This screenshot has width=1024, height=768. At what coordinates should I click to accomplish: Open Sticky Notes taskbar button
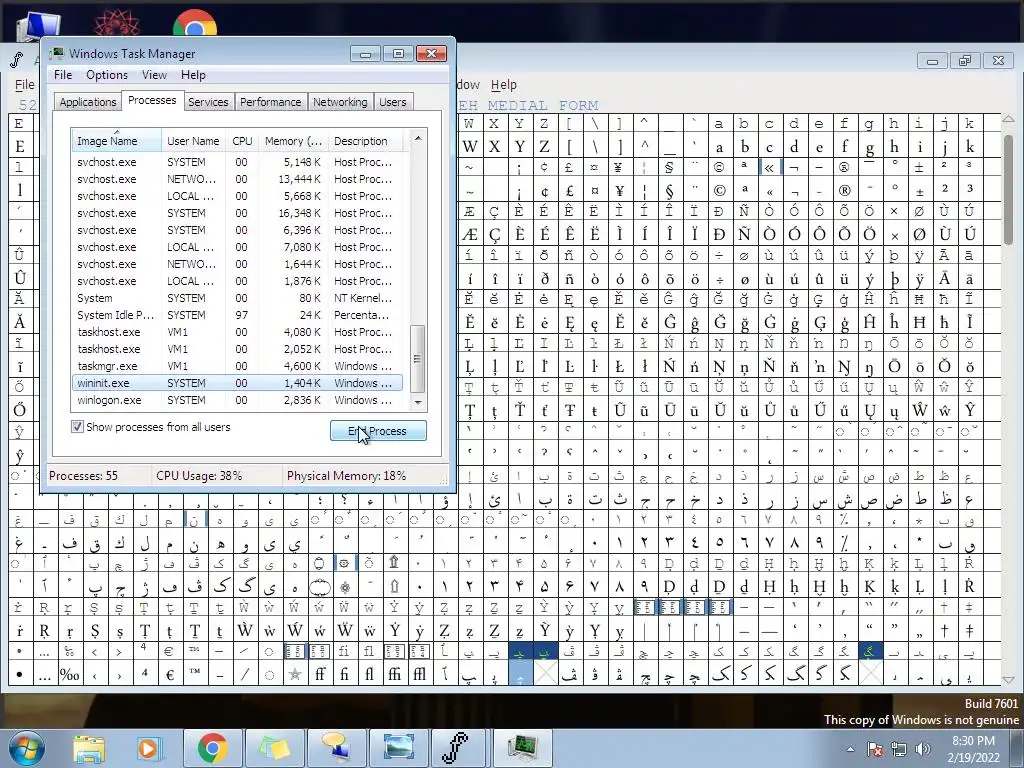pos(275,748)
